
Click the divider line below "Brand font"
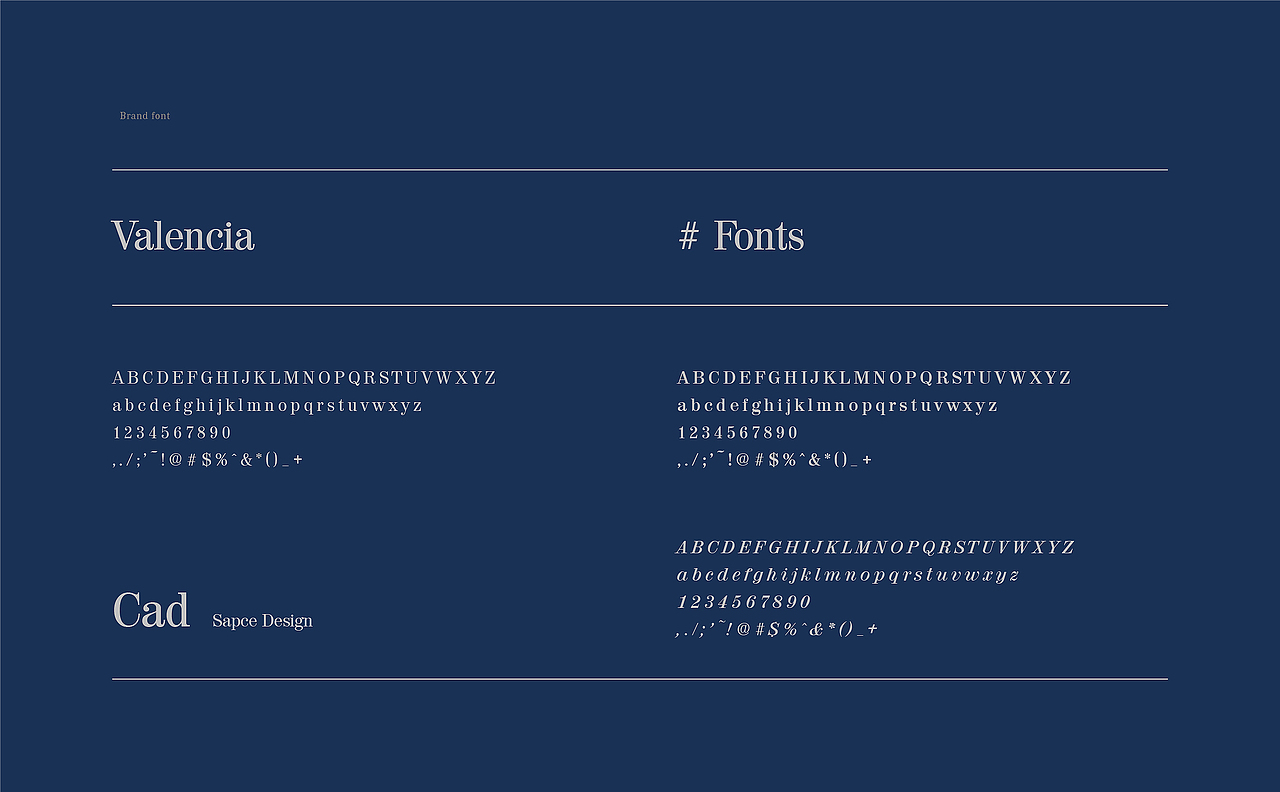point(640,170)
